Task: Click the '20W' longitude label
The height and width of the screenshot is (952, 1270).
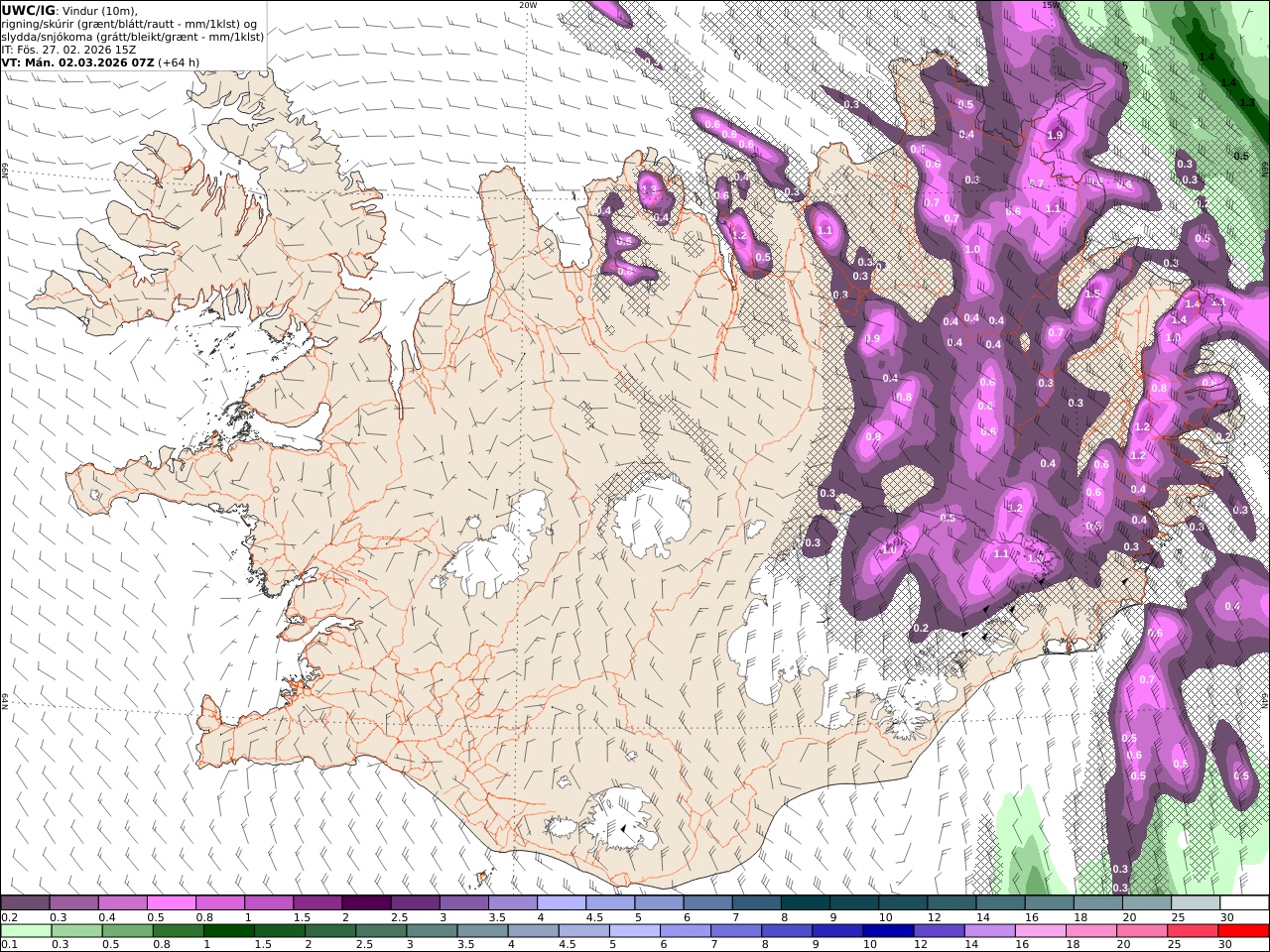Action: [529, 5]
